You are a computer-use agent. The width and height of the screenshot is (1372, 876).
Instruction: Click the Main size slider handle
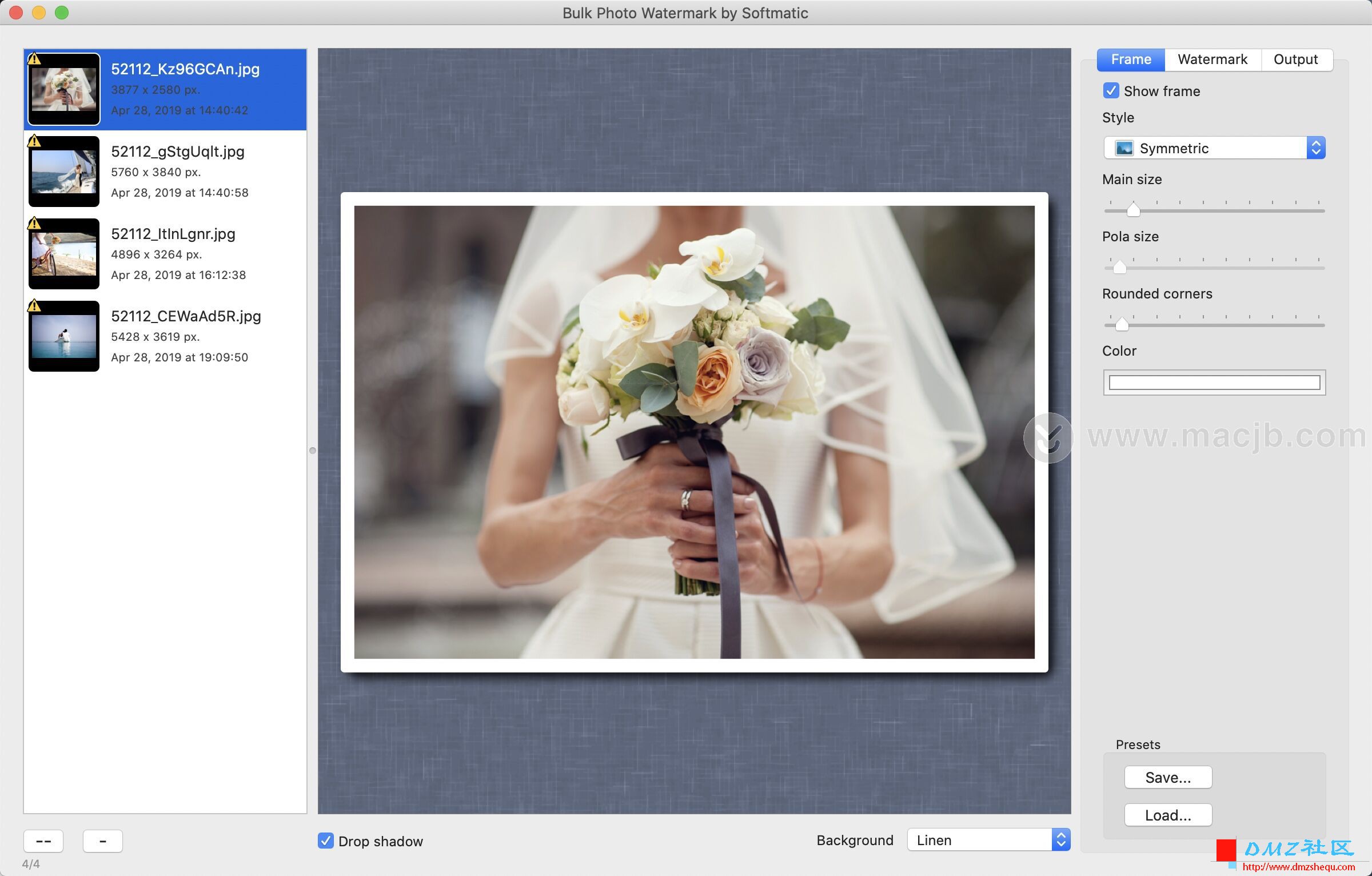[x=1133, y=210]
